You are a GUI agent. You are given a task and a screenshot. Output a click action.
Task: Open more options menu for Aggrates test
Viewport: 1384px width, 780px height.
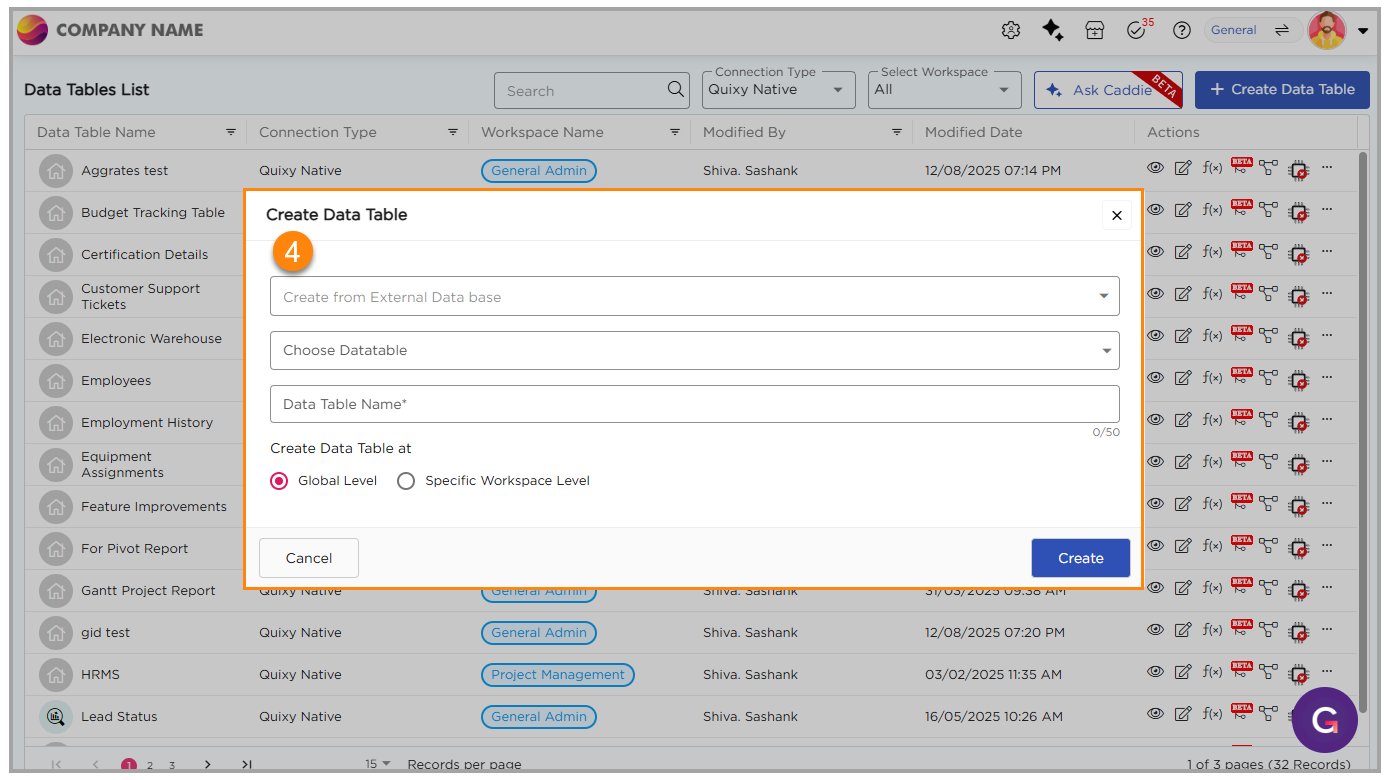1327,168
